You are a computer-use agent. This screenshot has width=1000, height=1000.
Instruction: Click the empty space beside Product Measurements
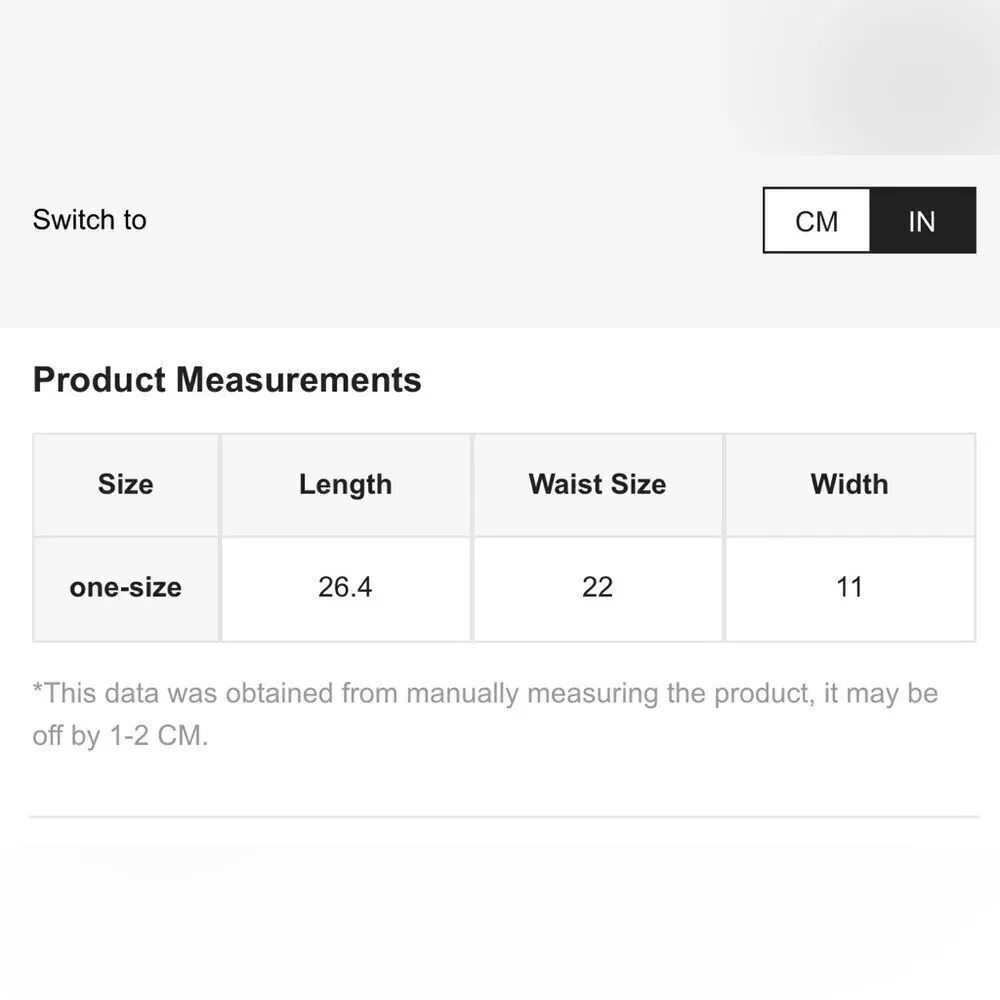coord(702,380)
